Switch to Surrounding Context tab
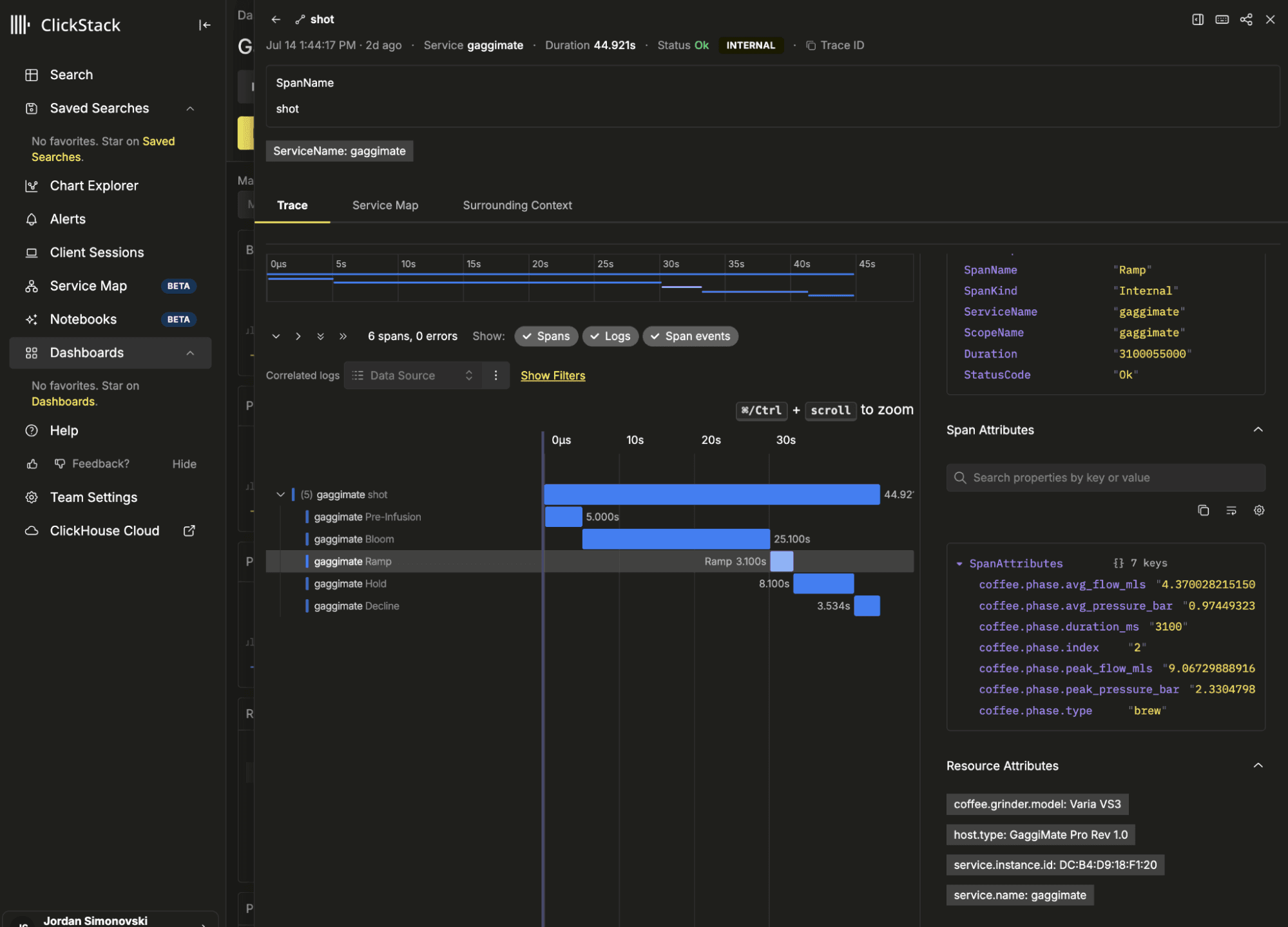 click(517, 205)
